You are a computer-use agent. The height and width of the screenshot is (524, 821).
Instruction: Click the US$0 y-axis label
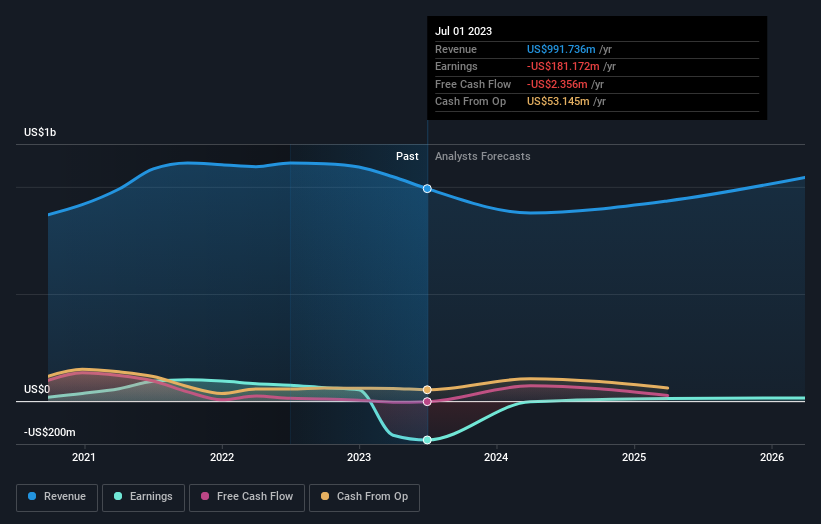[x=37, y=389]
